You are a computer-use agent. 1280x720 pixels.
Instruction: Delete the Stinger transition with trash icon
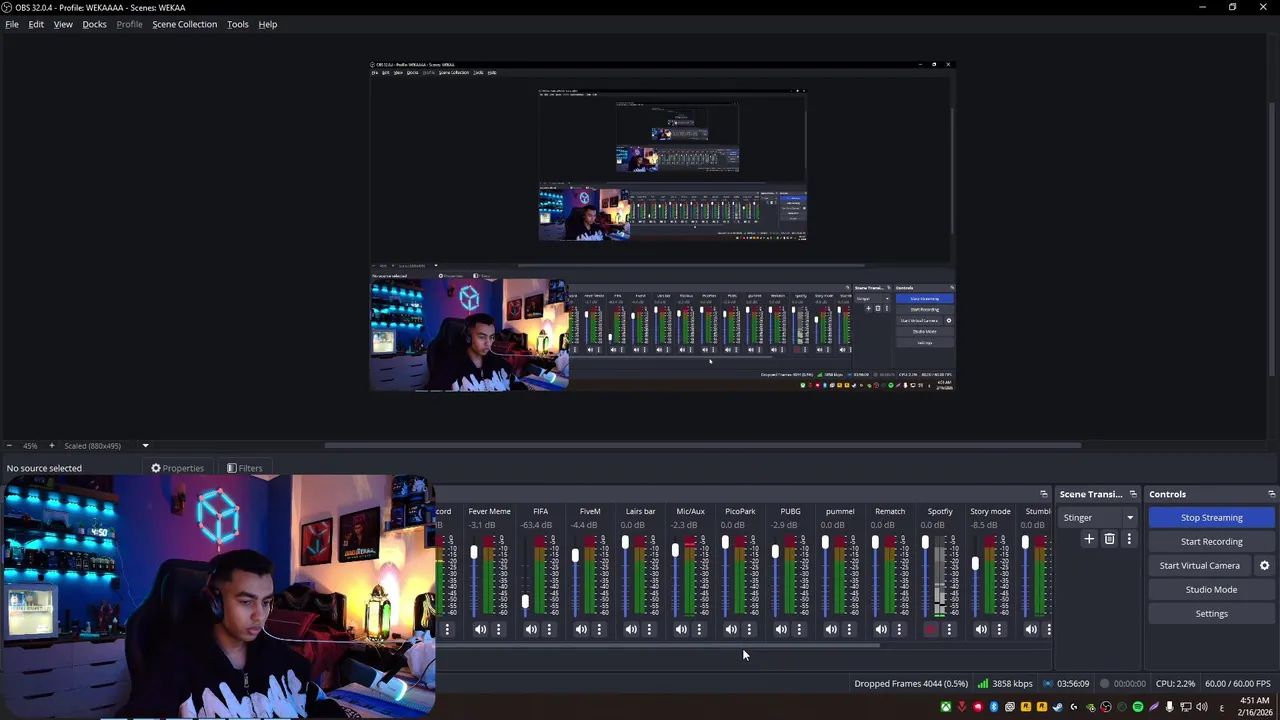coord(1109,539)
